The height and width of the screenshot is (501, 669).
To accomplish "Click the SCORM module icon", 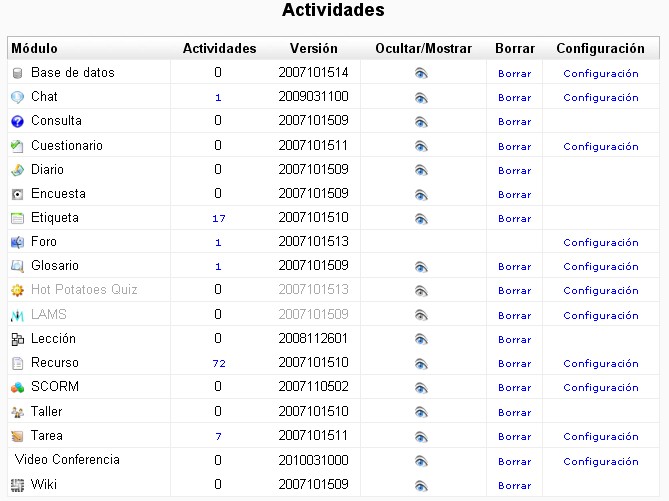I will point(17,387).
